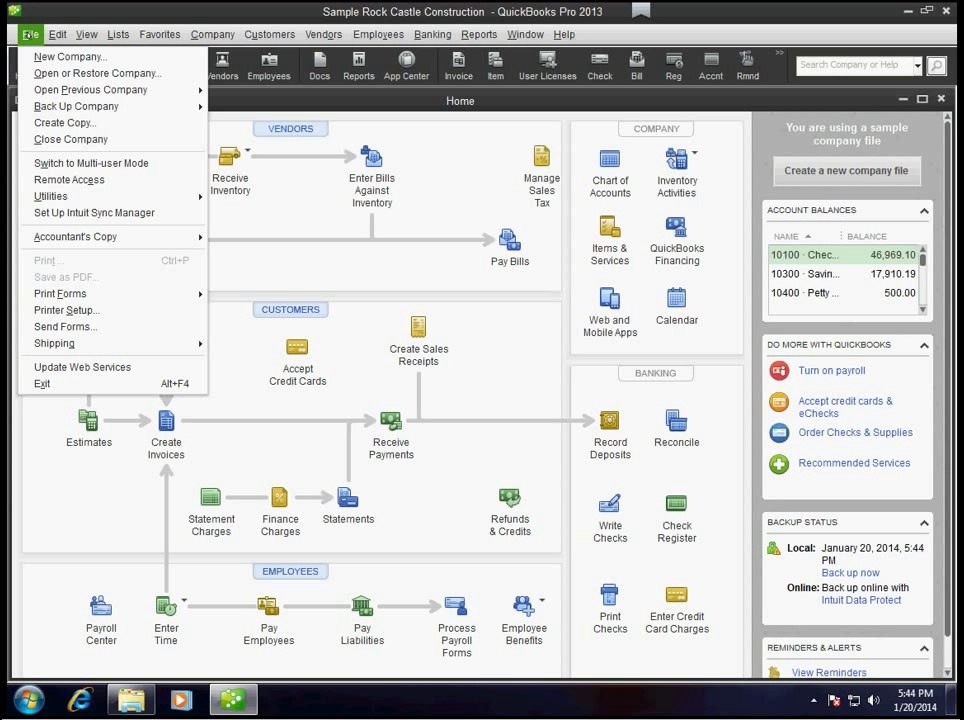Viewport: 964px width, 720px height.
Task: Click the Invoice toolbar icon
Action: coord(459,66)
